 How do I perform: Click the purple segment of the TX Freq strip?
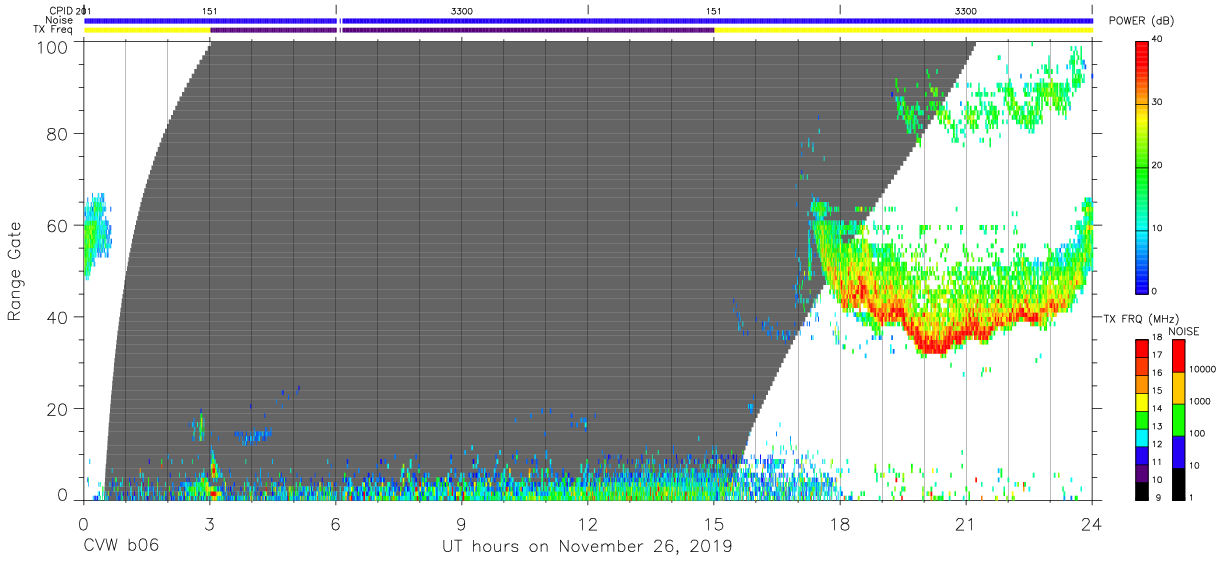(462, 30)
